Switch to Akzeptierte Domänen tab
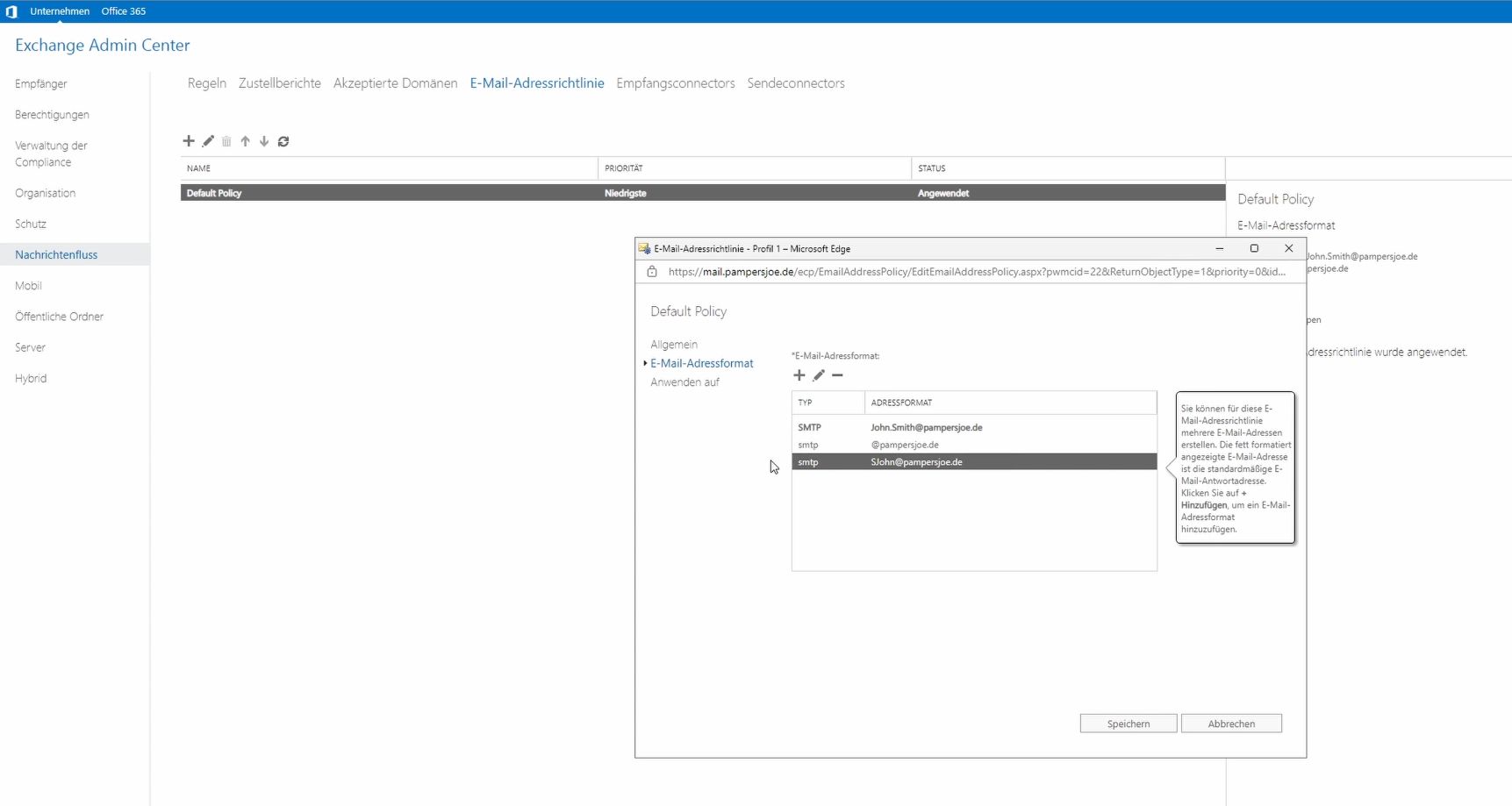Image resolution: width=1512 pixels, height=806 pixels. (x=395, y=83)
